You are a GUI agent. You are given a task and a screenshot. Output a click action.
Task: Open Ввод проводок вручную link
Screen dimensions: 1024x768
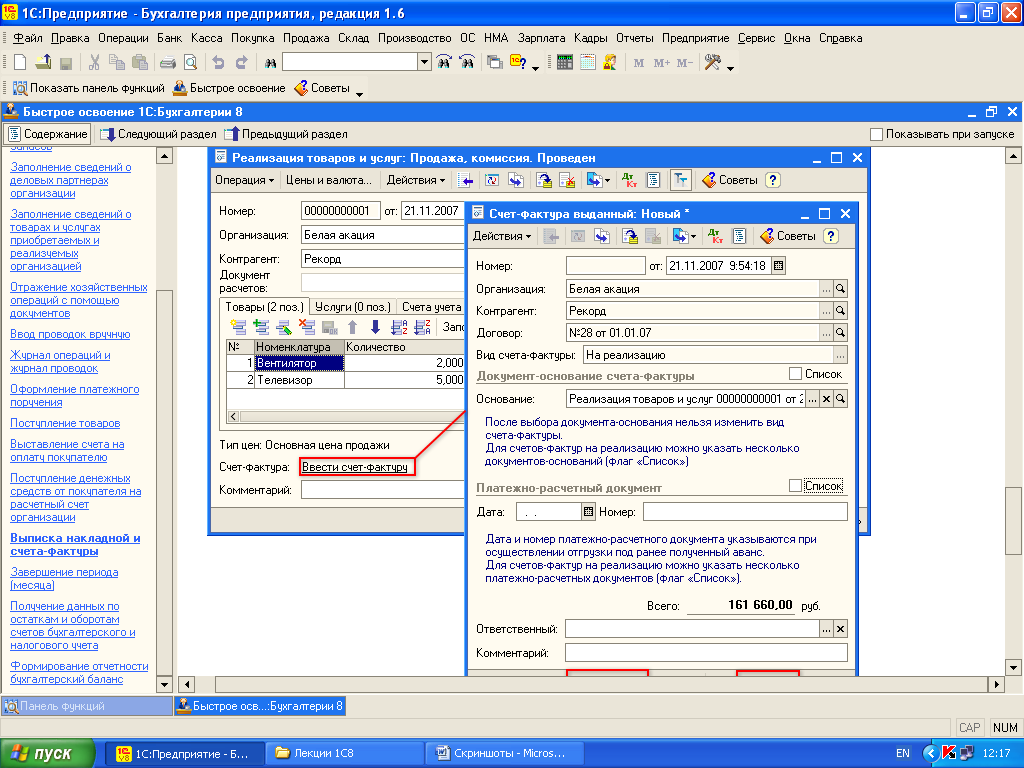click(x=70, y=334)
